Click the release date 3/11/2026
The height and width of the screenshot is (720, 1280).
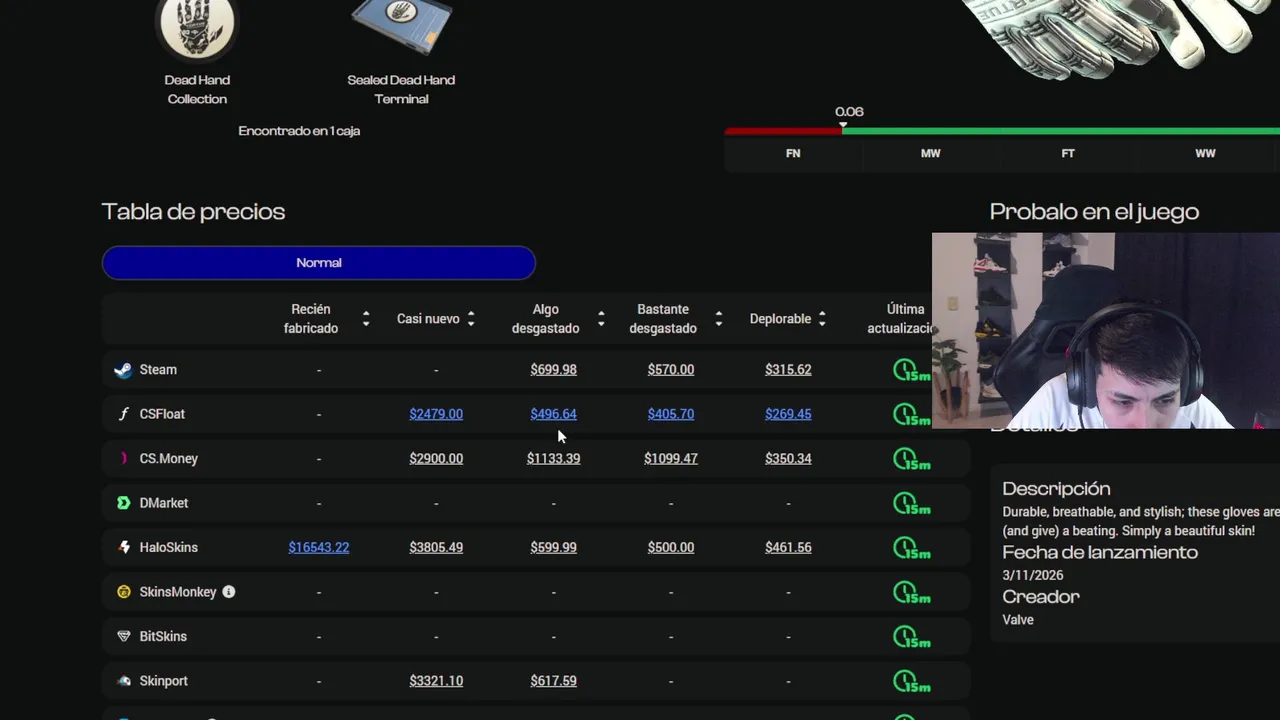point(1033,576)
